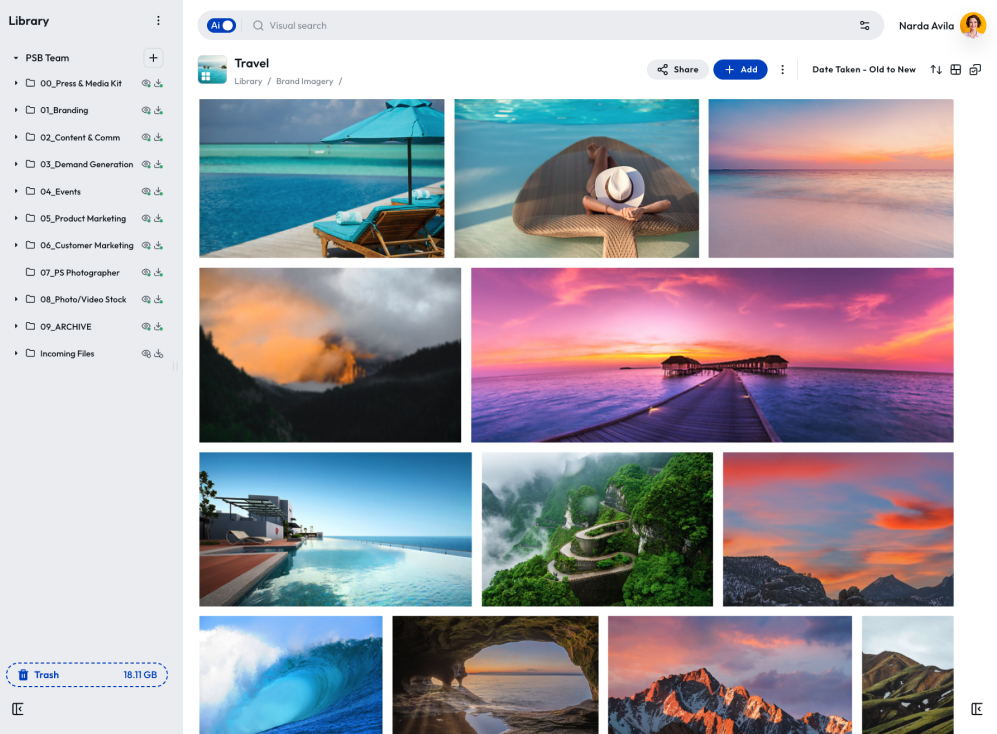Open the Trash bin

[87, 675]
